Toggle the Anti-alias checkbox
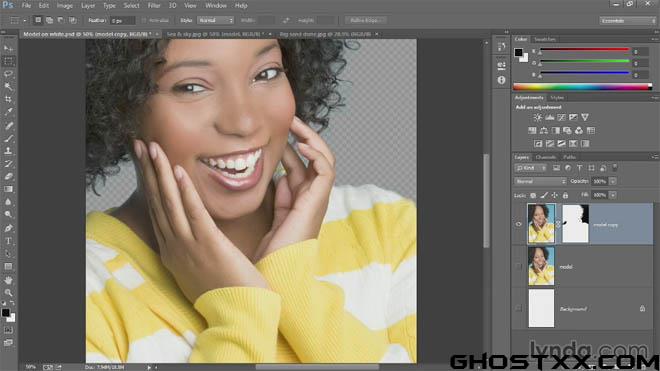The height and width of the screenshot is (371, 660). pyautogui.click(x=144, y=20)
